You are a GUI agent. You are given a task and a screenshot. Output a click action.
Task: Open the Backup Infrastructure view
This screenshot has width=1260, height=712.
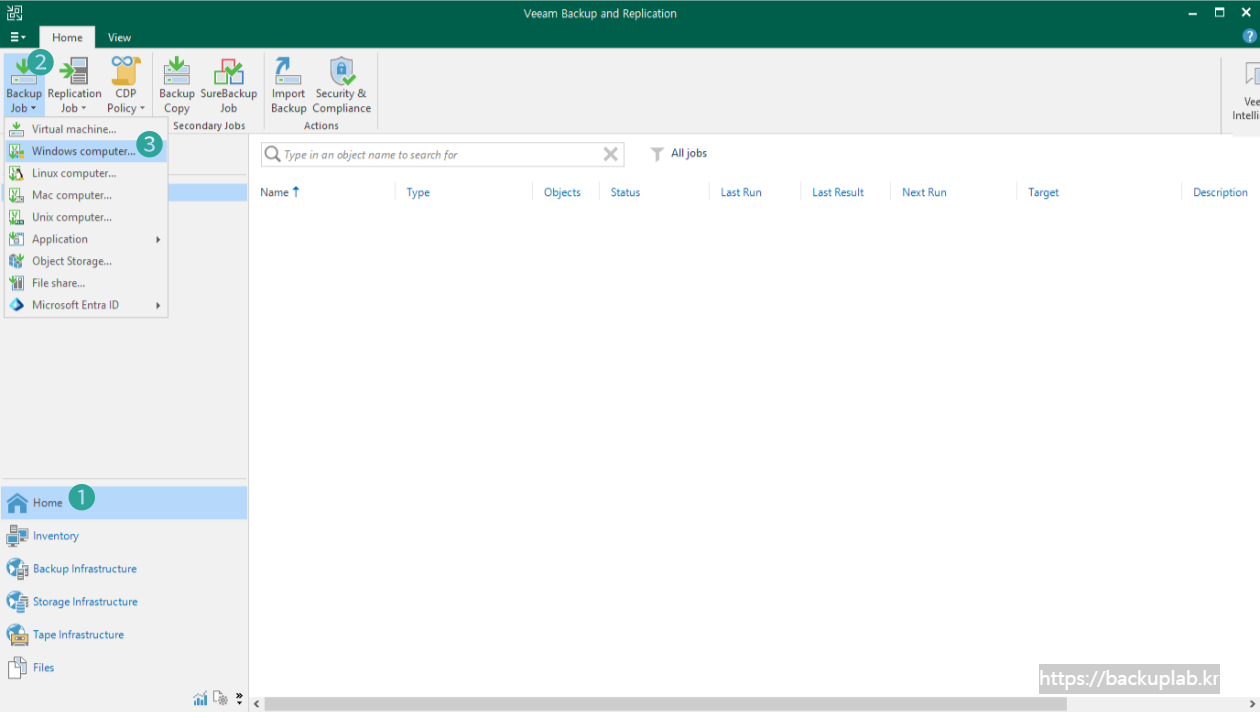tap(124, 569)
